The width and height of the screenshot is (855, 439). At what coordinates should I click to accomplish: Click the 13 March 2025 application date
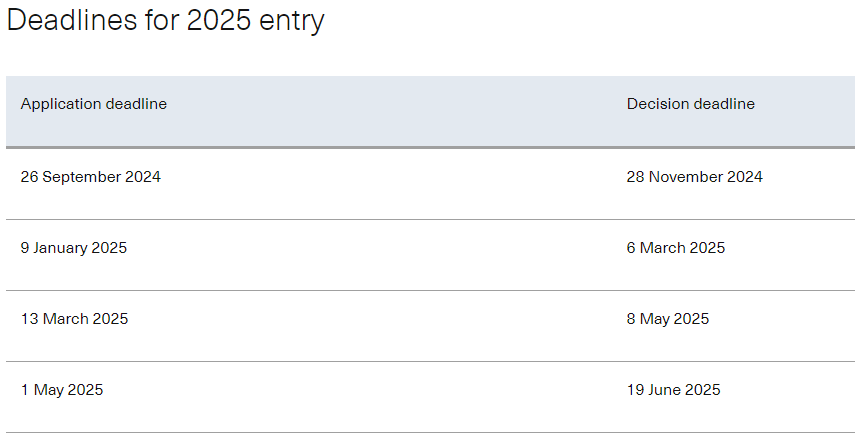74,318
